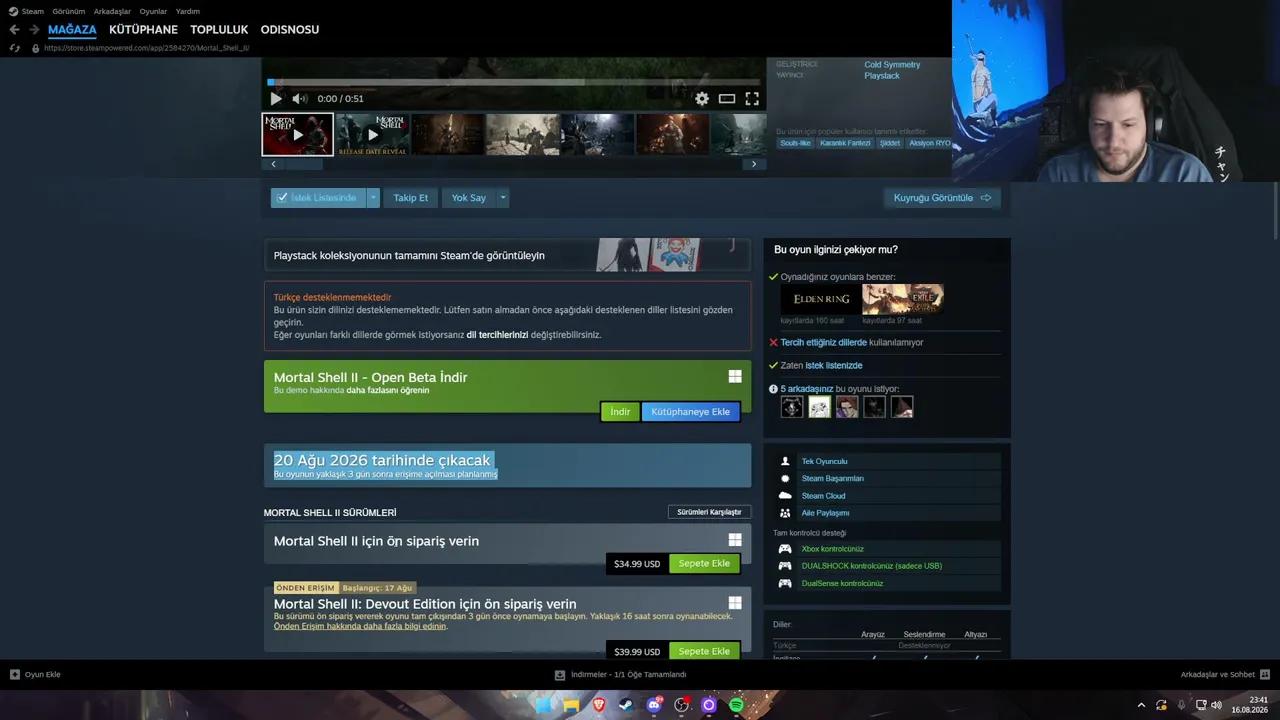Select the Karanlık Fantezi tag
Image resolution: width=1280 pixels, height=720 pixels.
[x=845, y=143]
